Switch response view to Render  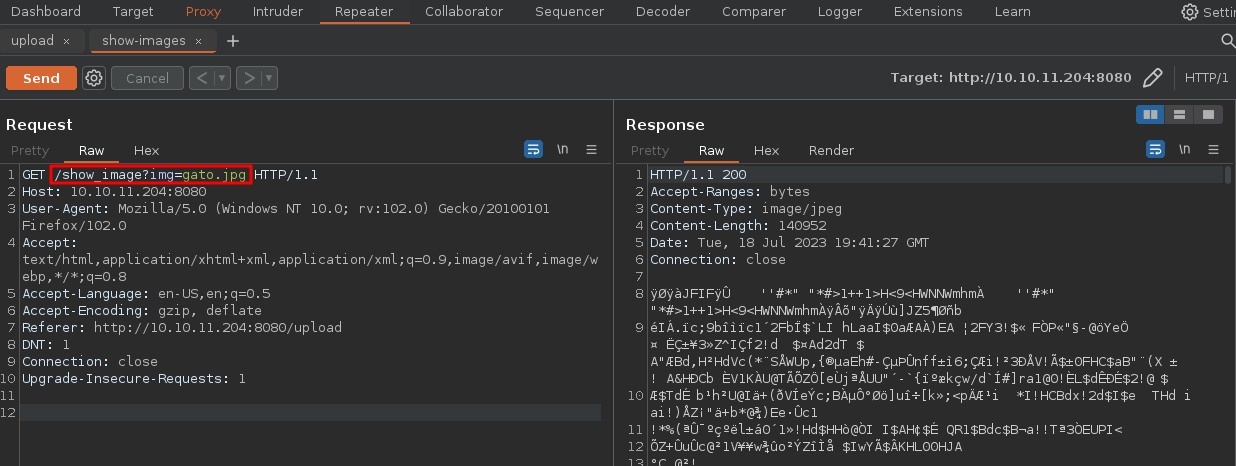point(831,150)
